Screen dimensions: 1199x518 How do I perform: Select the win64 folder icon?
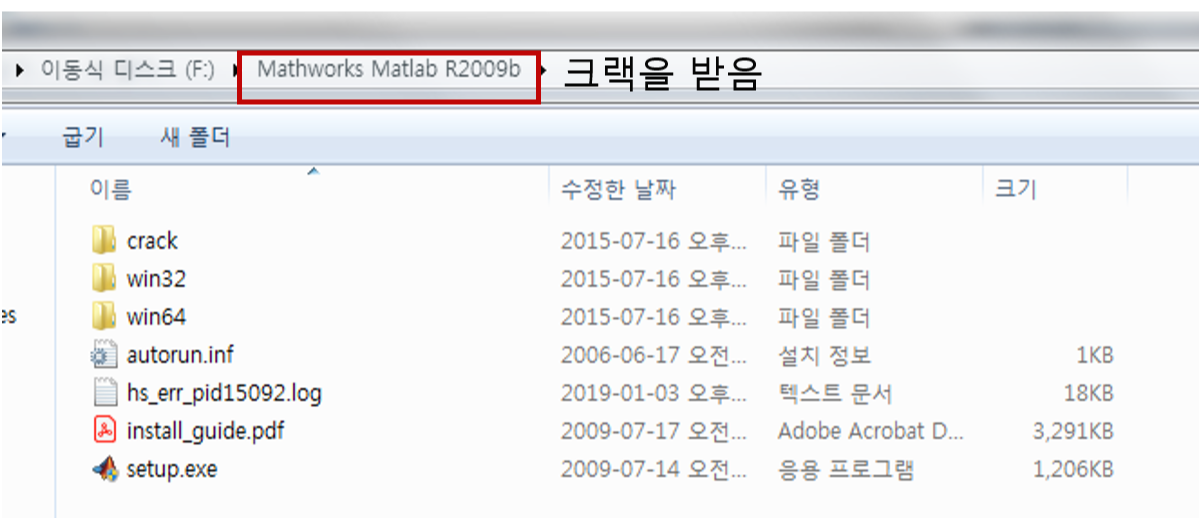click(103, 316)
